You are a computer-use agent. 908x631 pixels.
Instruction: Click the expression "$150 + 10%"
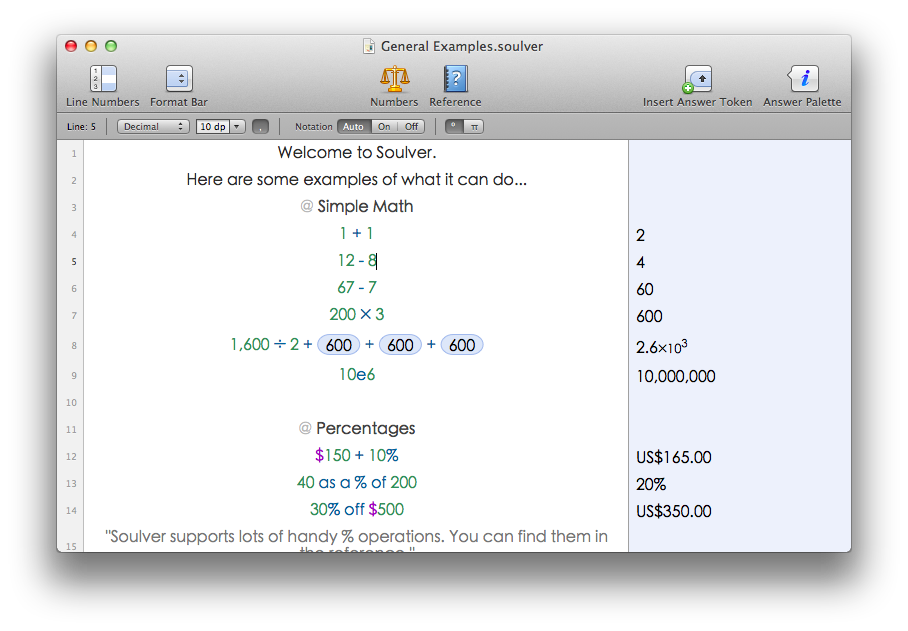click(357, 456)
